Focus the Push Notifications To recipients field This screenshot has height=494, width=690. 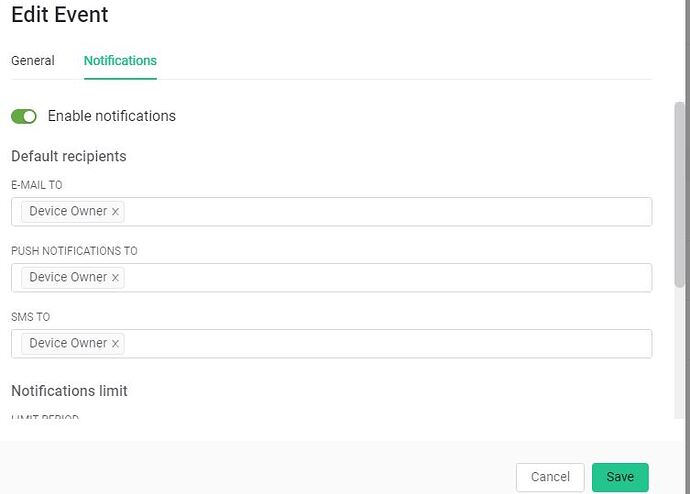[390, 278]
